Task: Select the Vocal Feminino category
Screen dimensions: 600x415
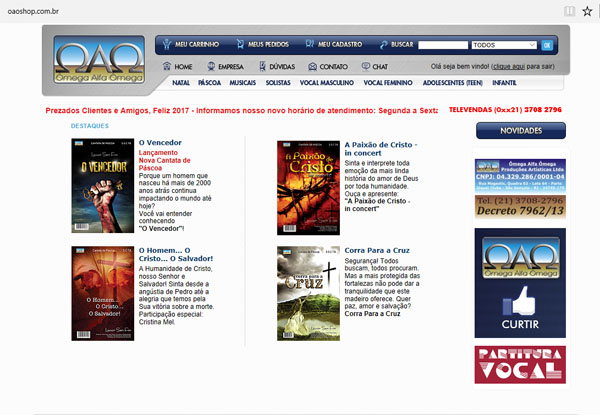Action: (388, 83)
